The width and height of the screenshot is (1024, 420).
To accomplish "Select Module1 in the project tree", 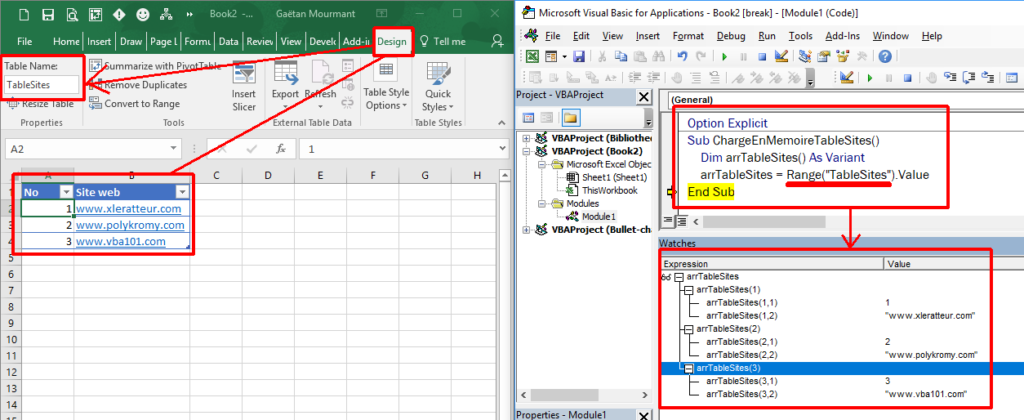I will 599,215.
